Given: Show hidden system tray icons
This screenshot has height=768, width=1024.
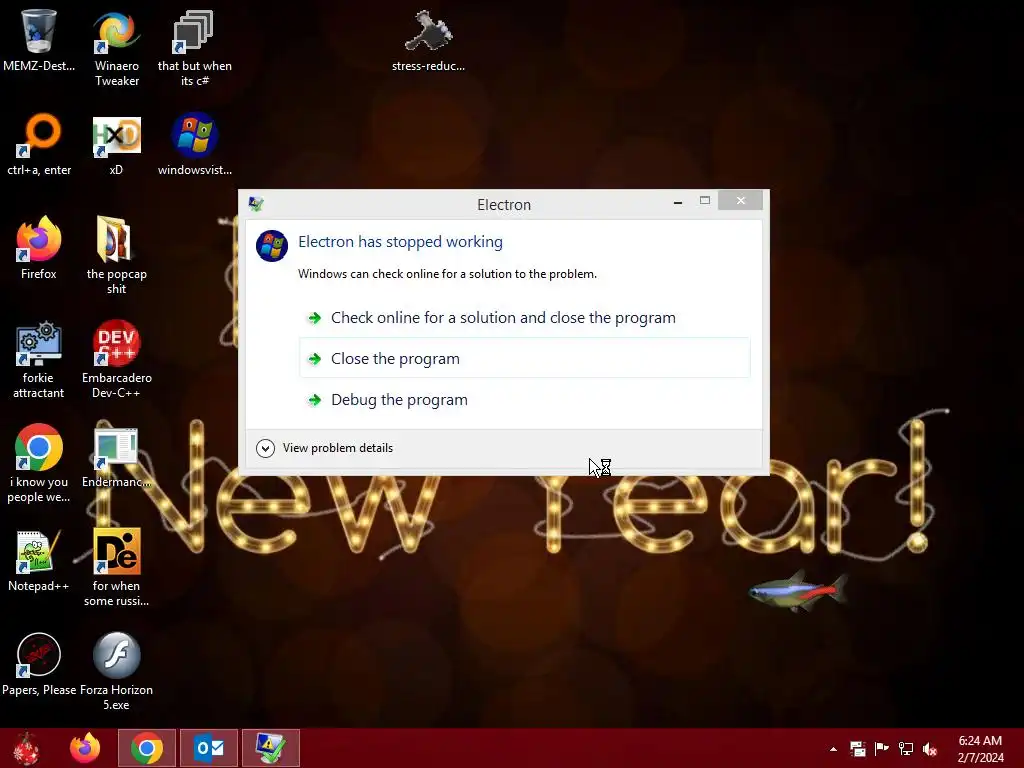Looking at the screenshot, I should (x=833, y=749).
